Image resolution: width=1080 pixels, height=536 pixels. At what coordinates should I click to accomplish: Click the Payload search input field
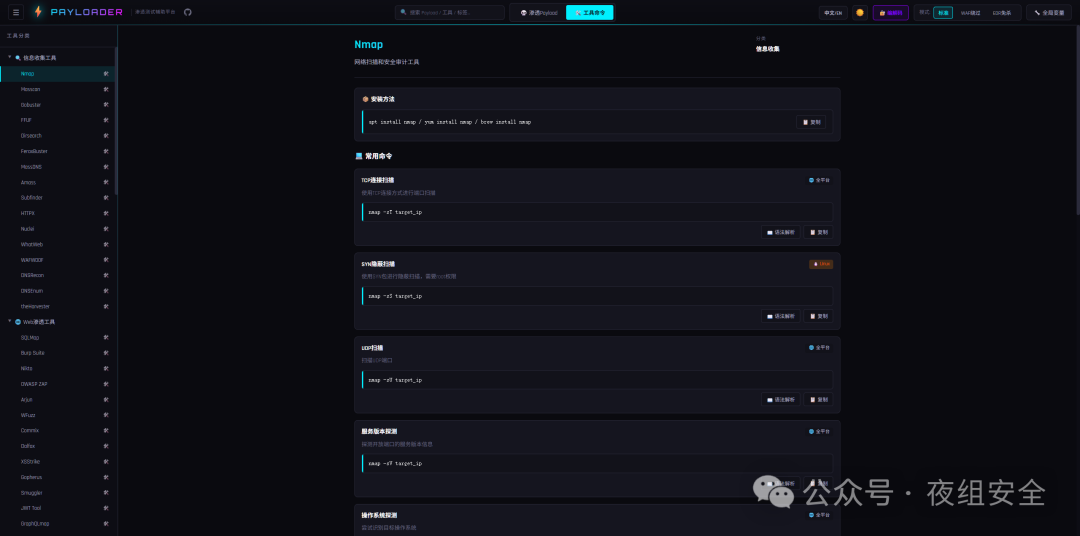tap(450, 13)
